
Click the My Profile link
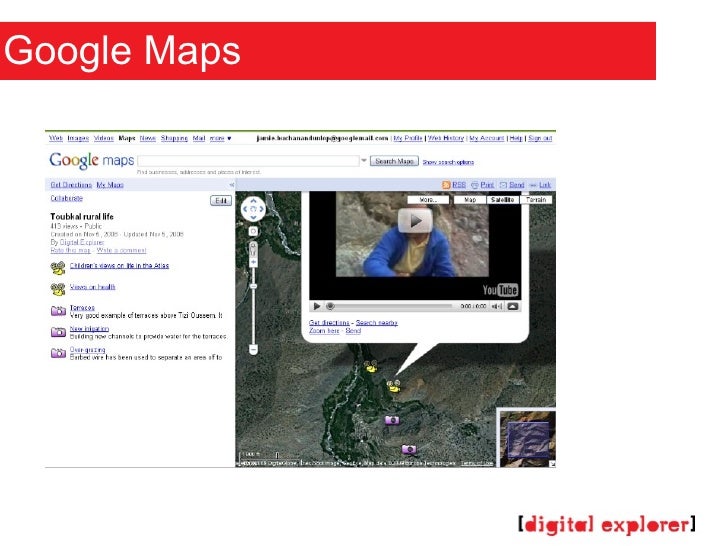pyautogui.click(x=408, y=138)
